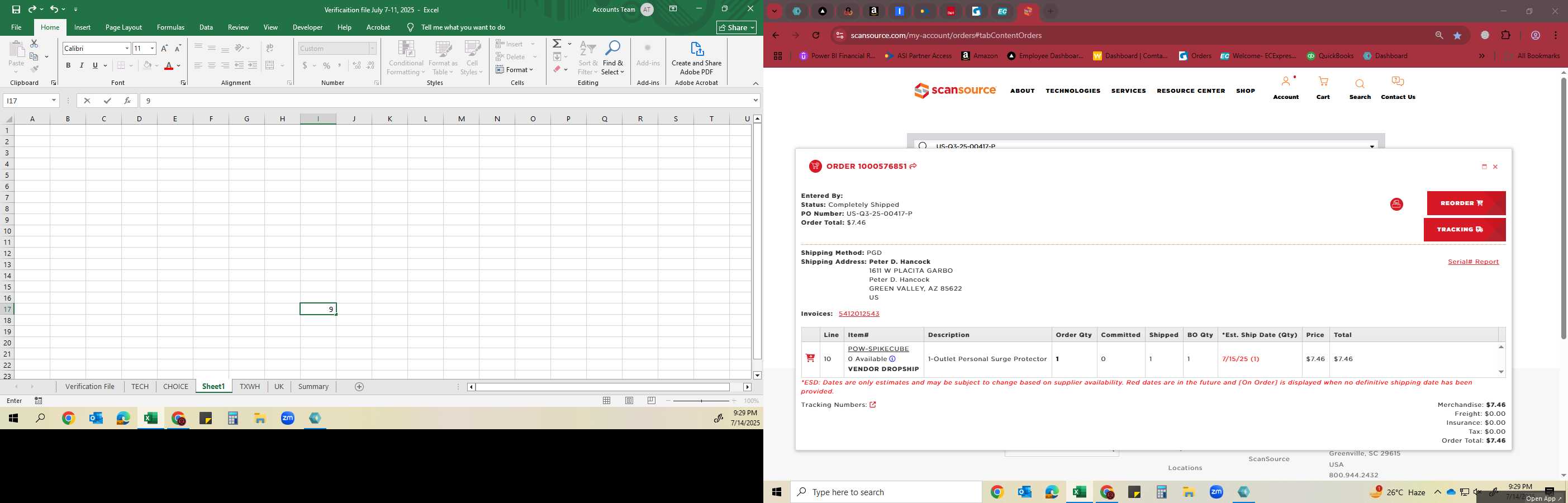Collapse the Excel ribbon
This screenshot has height=503, width=1568.
pyautogui.click(x=756, y=83)
